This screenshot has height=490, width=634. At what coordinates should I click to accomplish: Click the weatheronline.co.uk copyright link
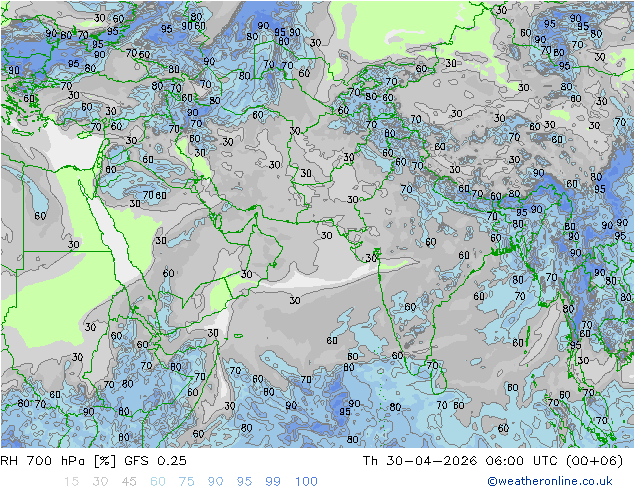point(550,481)
